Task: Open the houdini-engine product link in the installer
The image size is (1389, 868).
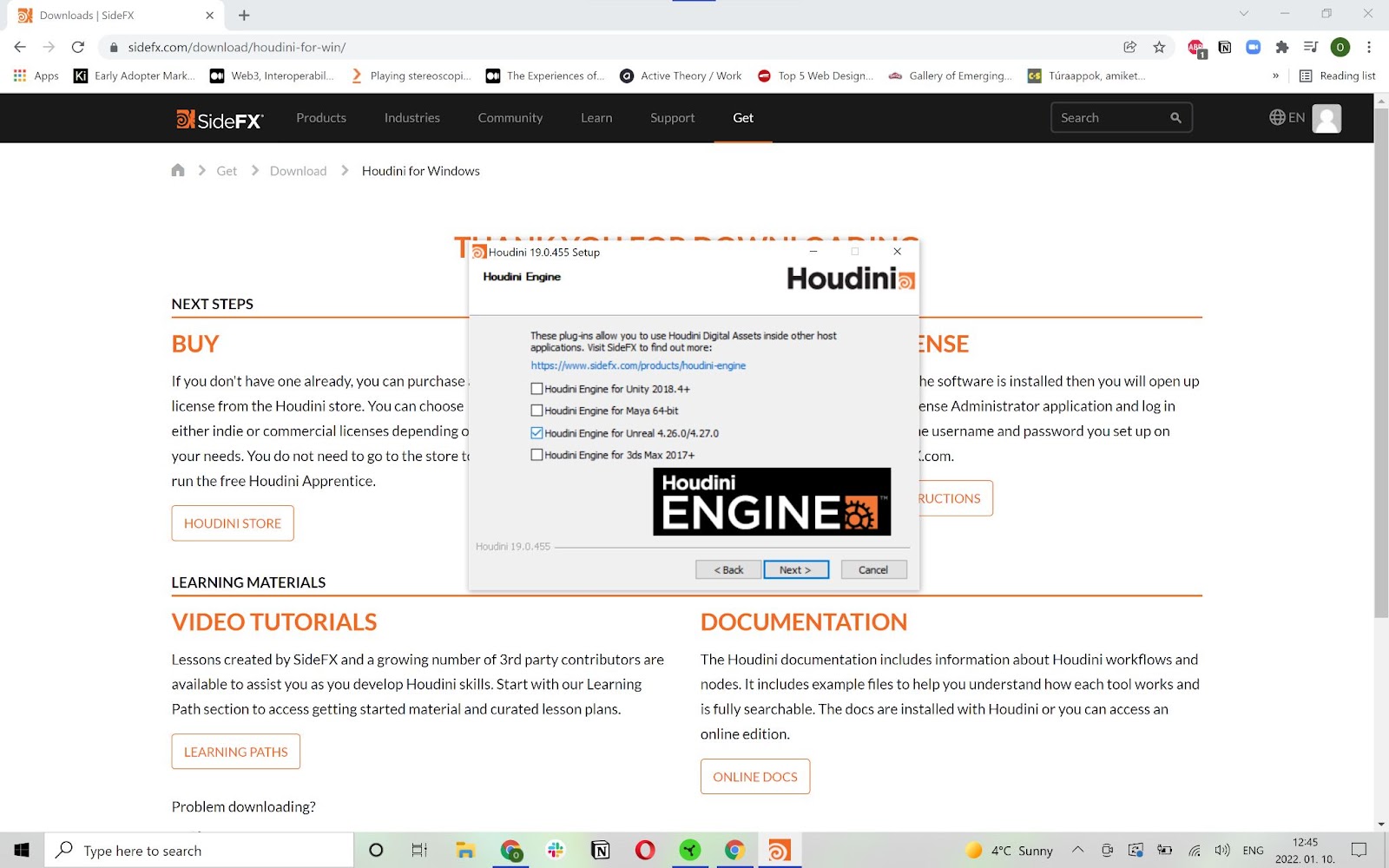Action: click(638, 365)
